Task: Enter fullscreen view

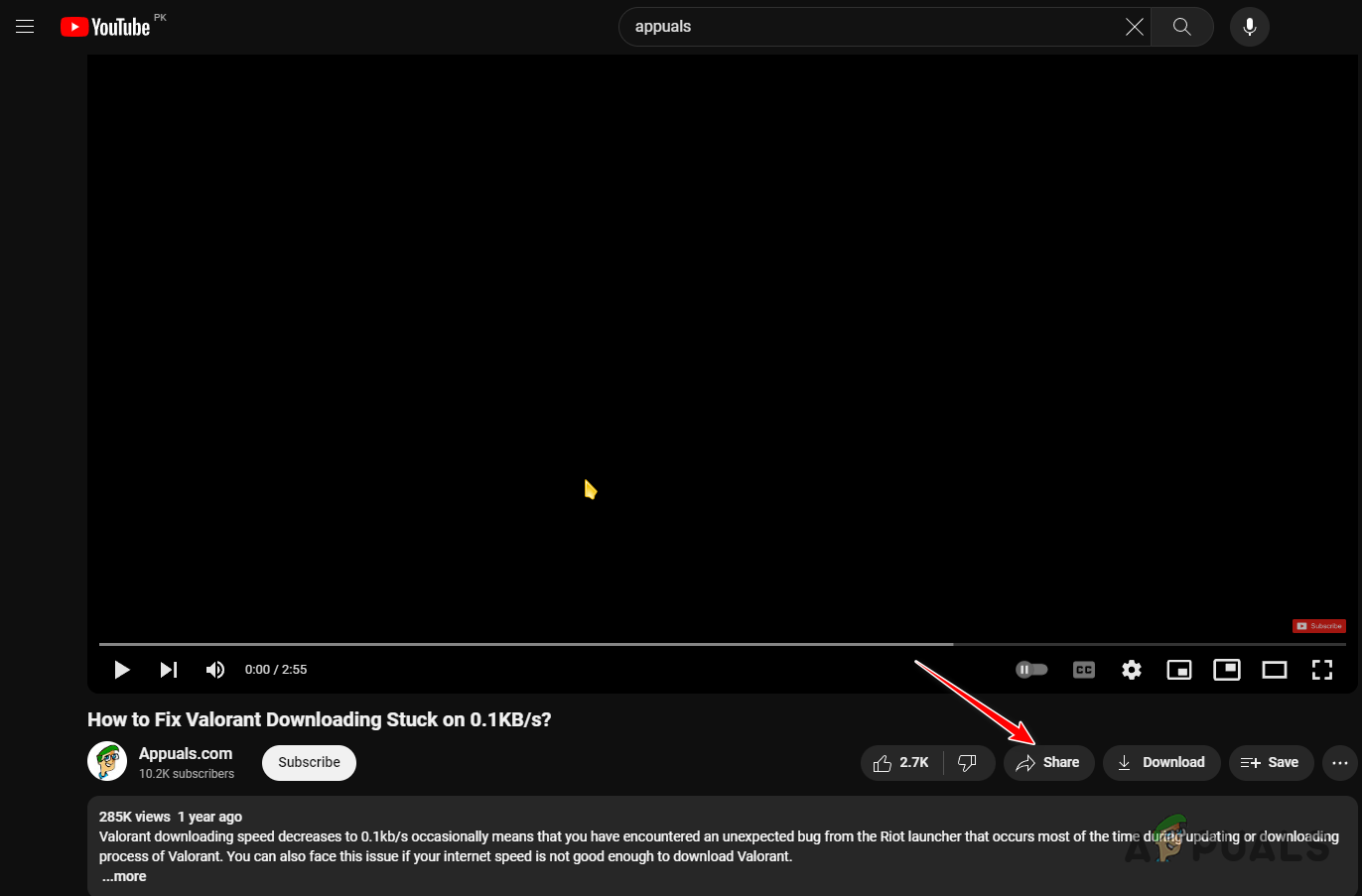Action: [x=1321, y=669]
